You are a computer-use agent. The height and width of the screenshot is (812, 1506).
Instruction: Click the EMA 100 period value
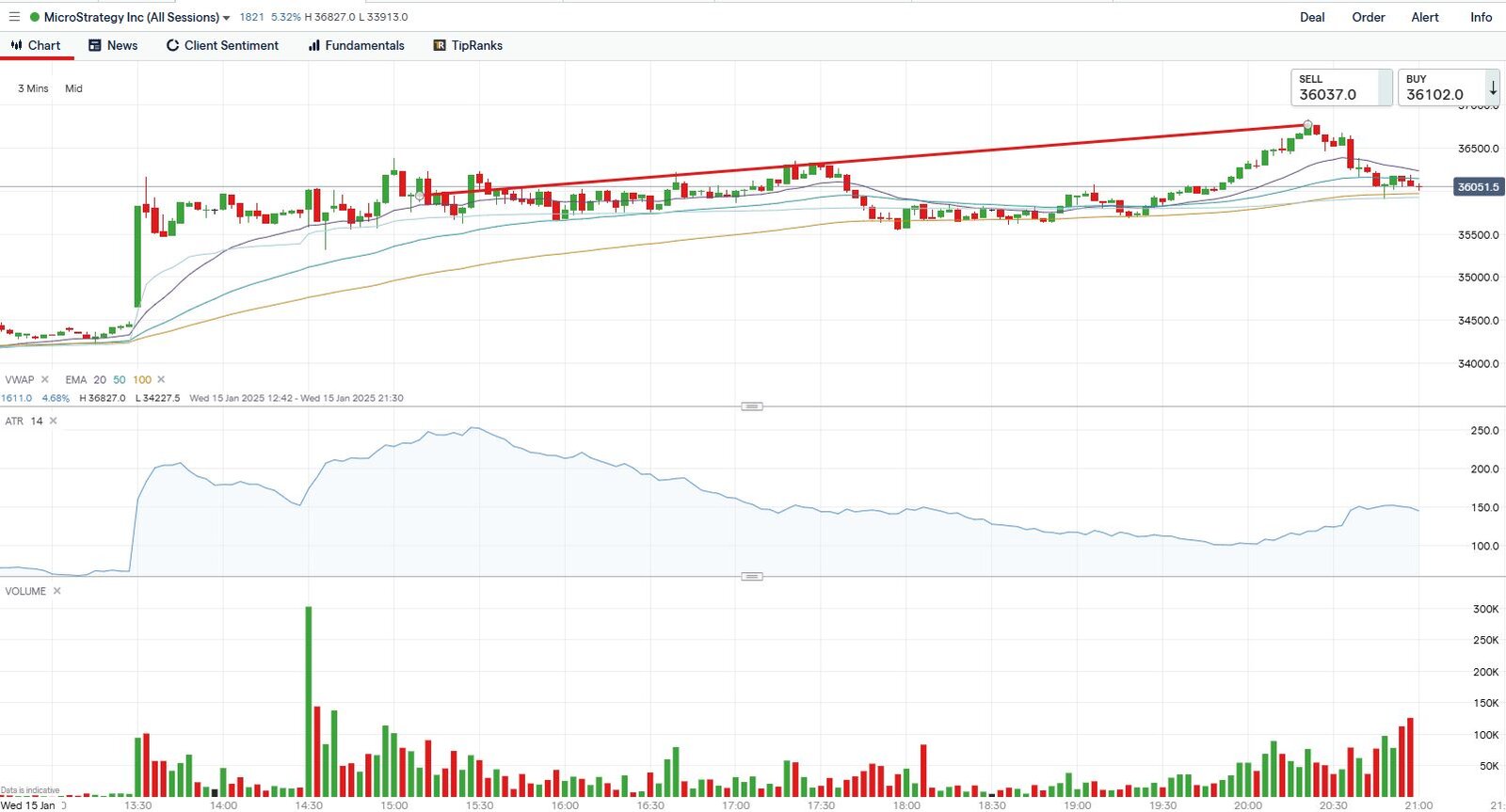point(142,380)
